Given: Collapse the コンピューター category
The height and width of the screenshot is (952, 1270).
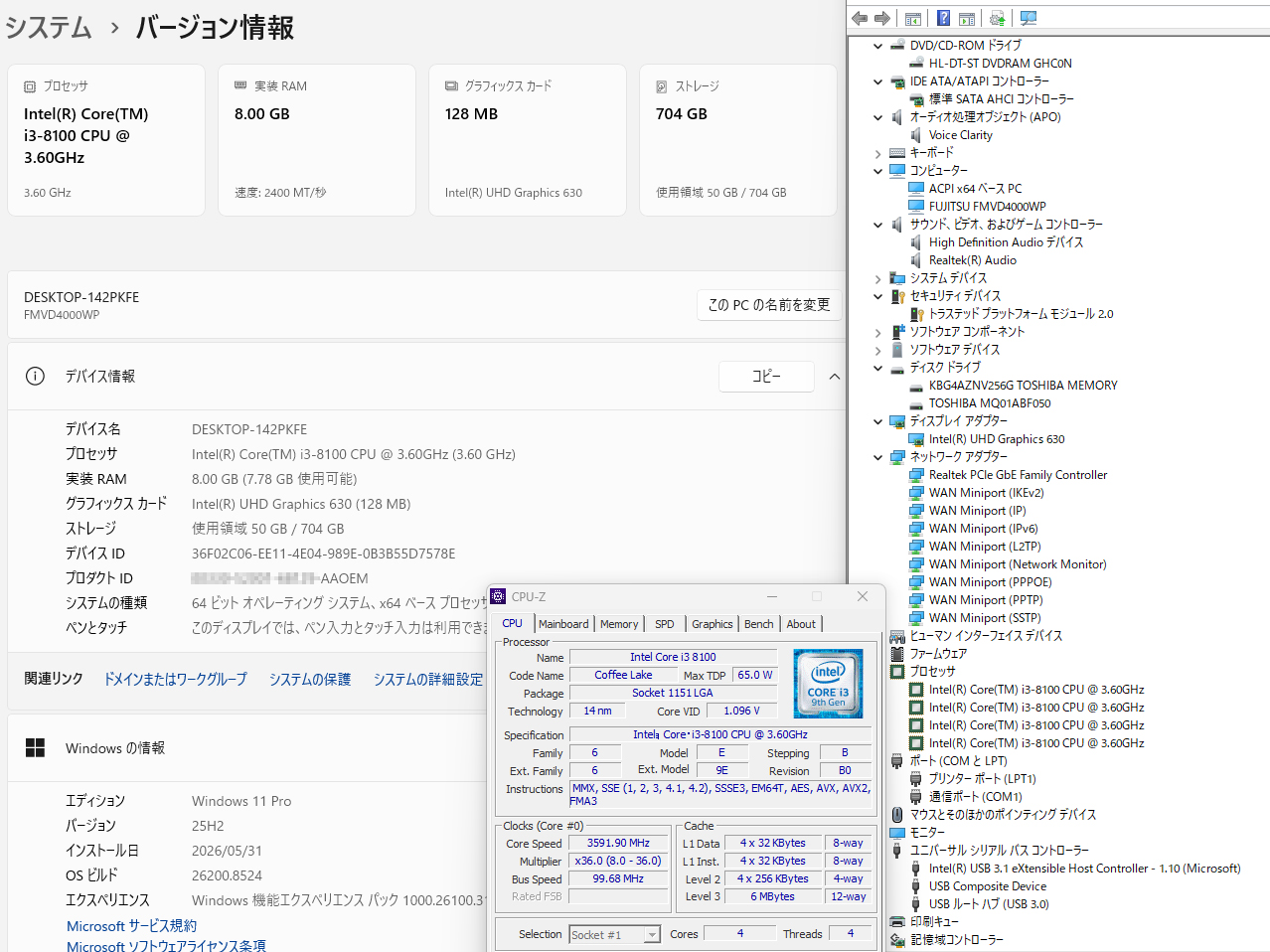Looking at the screenshot, I should [x=877, y=171].
